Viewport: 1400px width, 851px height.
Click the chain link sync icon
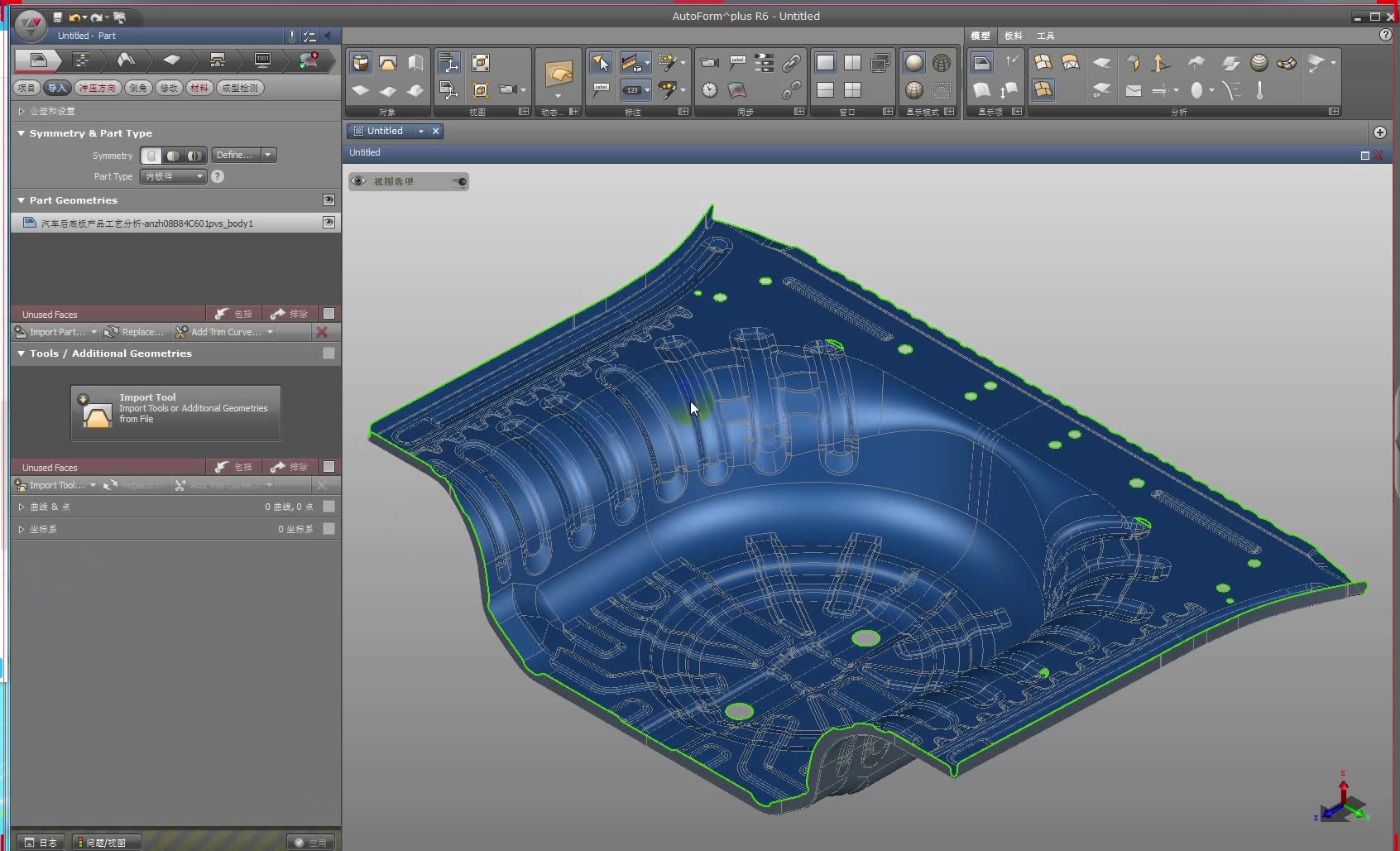coord(791,63)
